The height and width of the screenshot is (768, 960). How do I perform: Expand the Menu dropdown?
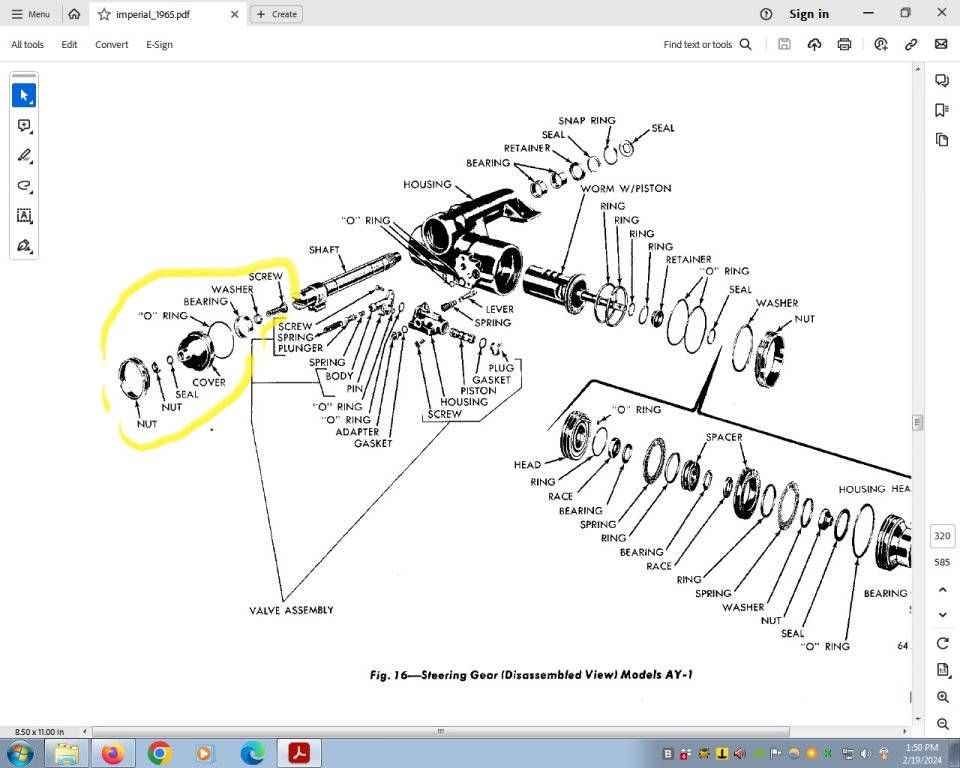[x=31, y=14]
